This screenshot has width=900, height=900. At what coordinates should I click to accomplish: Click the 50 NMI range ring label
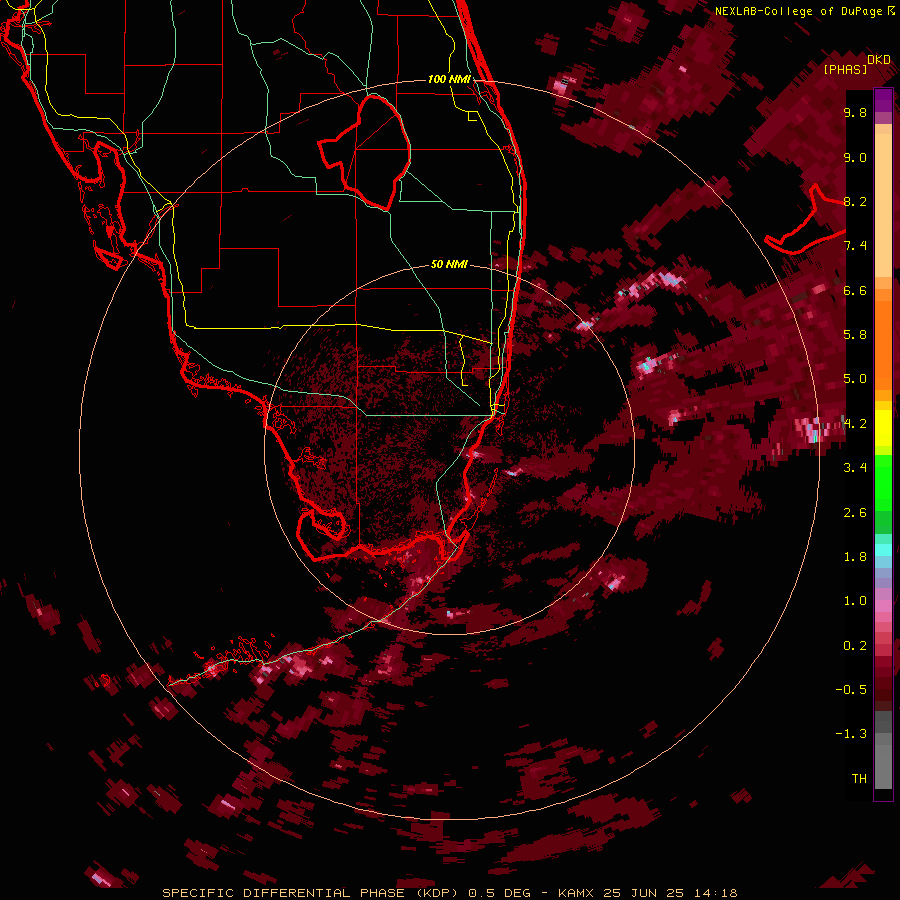pos(449,264)
